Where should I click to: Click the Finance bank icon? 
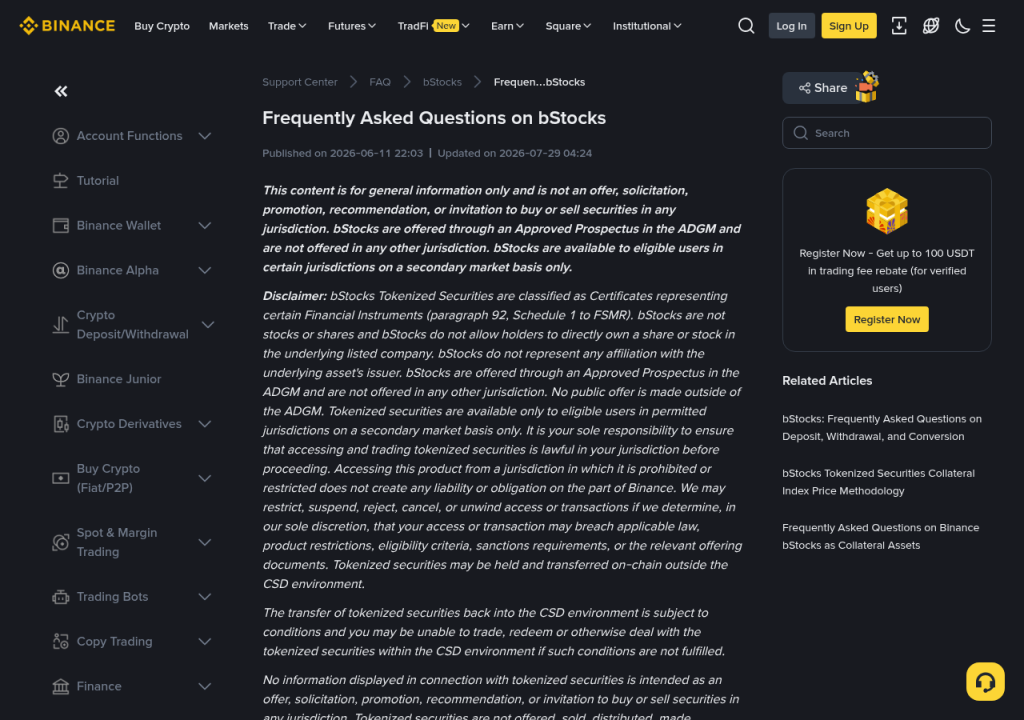tap(61, 687)
